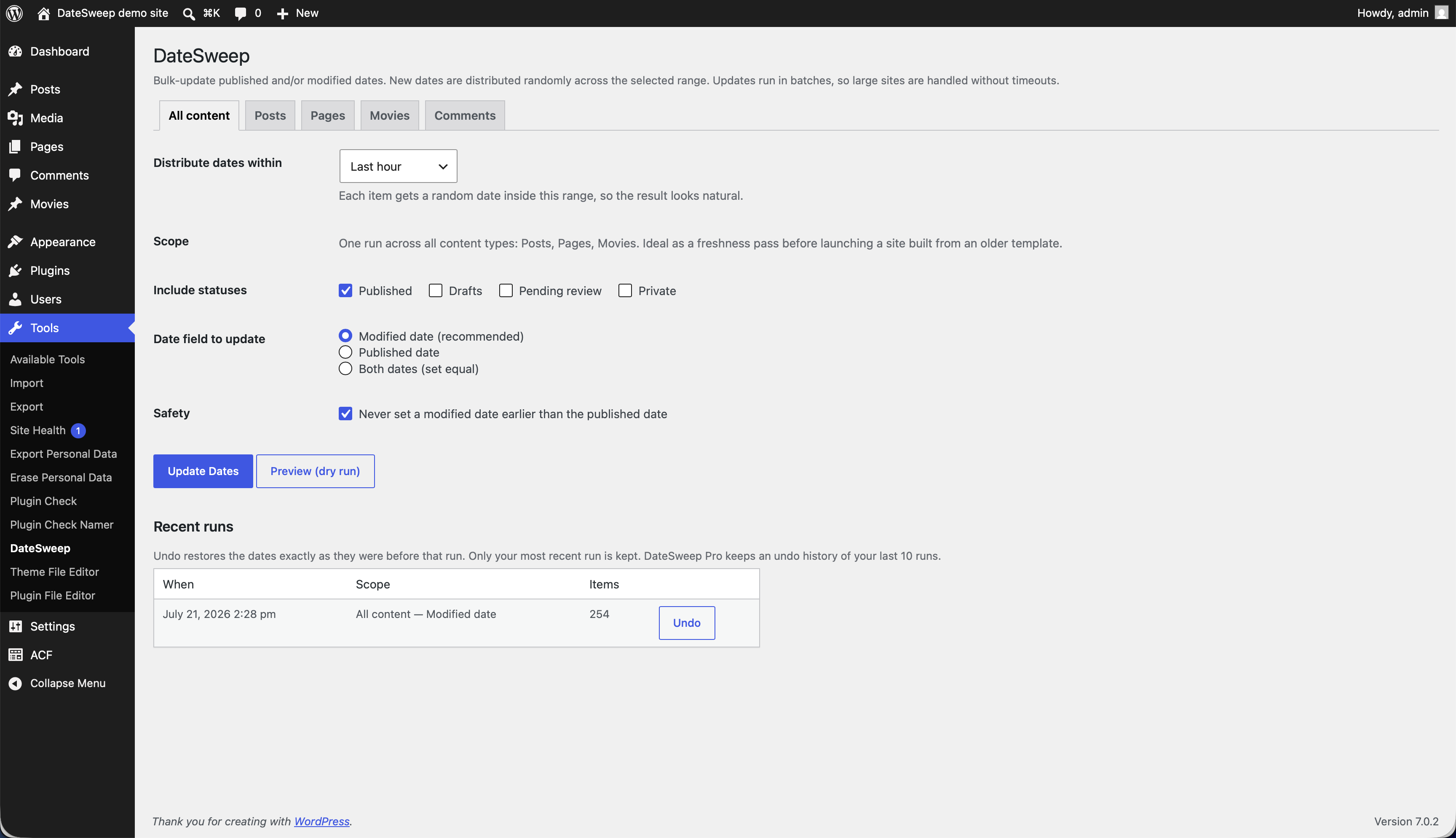Click the Settings sliders icon
This screenshot has width=1456, height=838.
click(x=16, y=626)
